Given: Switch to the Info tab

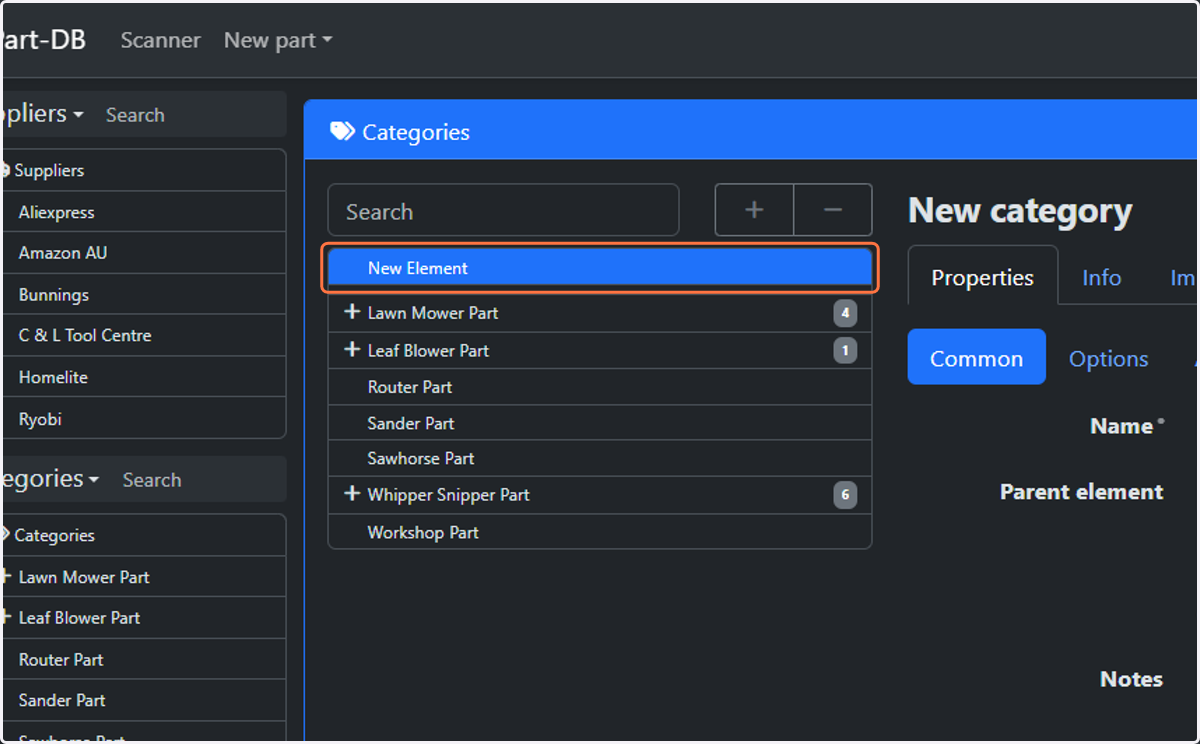Looking at the screenshot, I should (x=1101, y=277).
